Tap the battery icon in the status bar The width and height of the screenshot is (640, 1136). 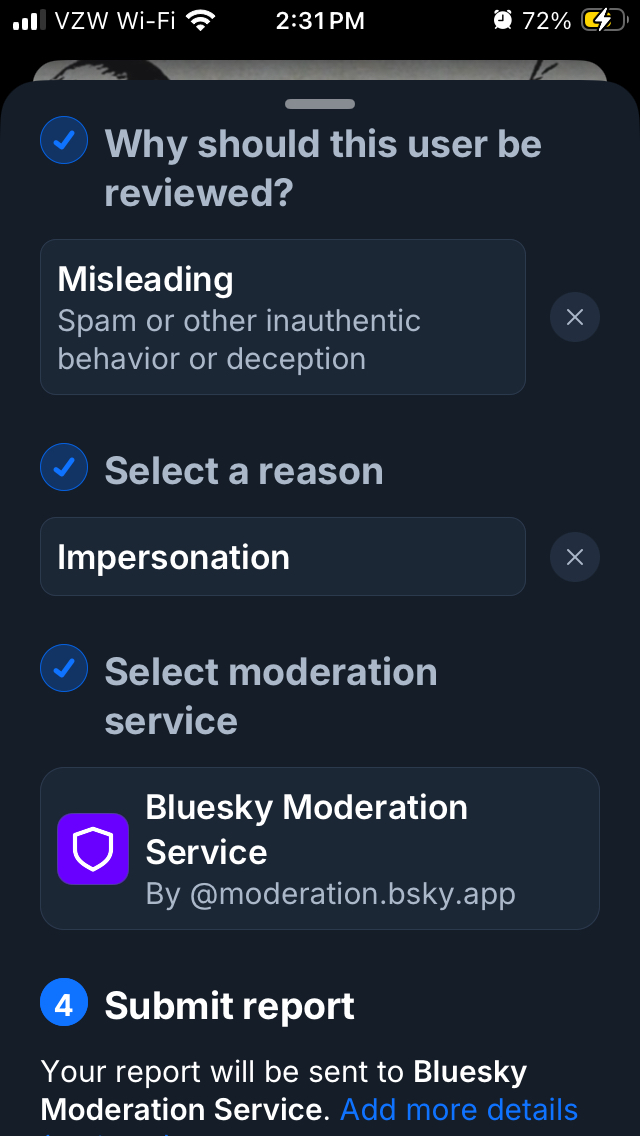pyautogui.click(x=603, y=20)
